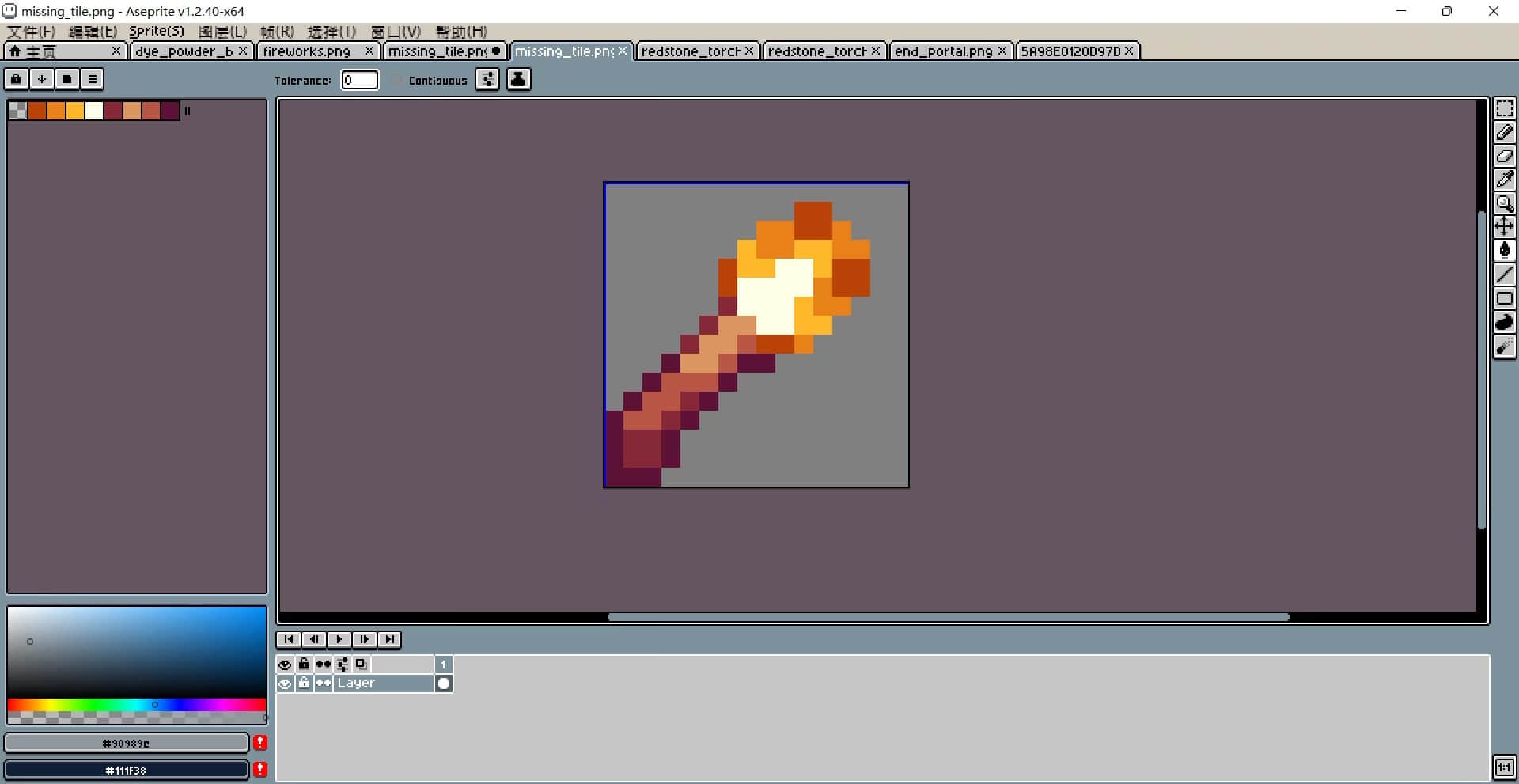This screenshot has width=1519, height=784.
Task: Toggle continuous mode on Layer row
Action: [323, 684]
